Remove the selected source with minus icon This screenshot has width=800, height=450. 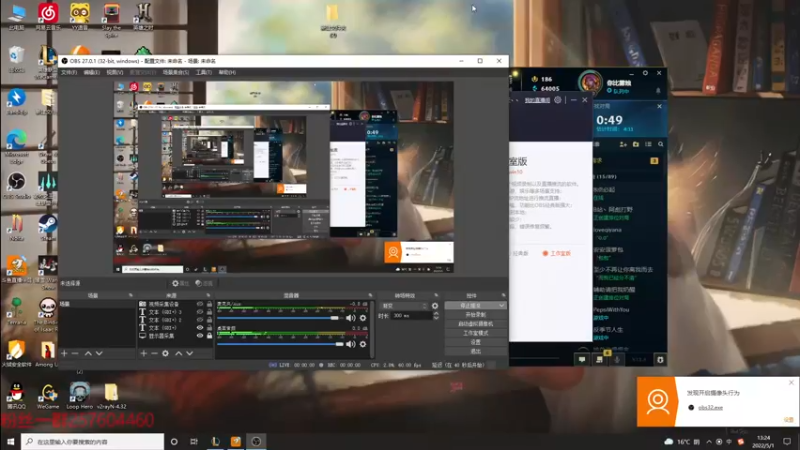(x=154, y=353)
